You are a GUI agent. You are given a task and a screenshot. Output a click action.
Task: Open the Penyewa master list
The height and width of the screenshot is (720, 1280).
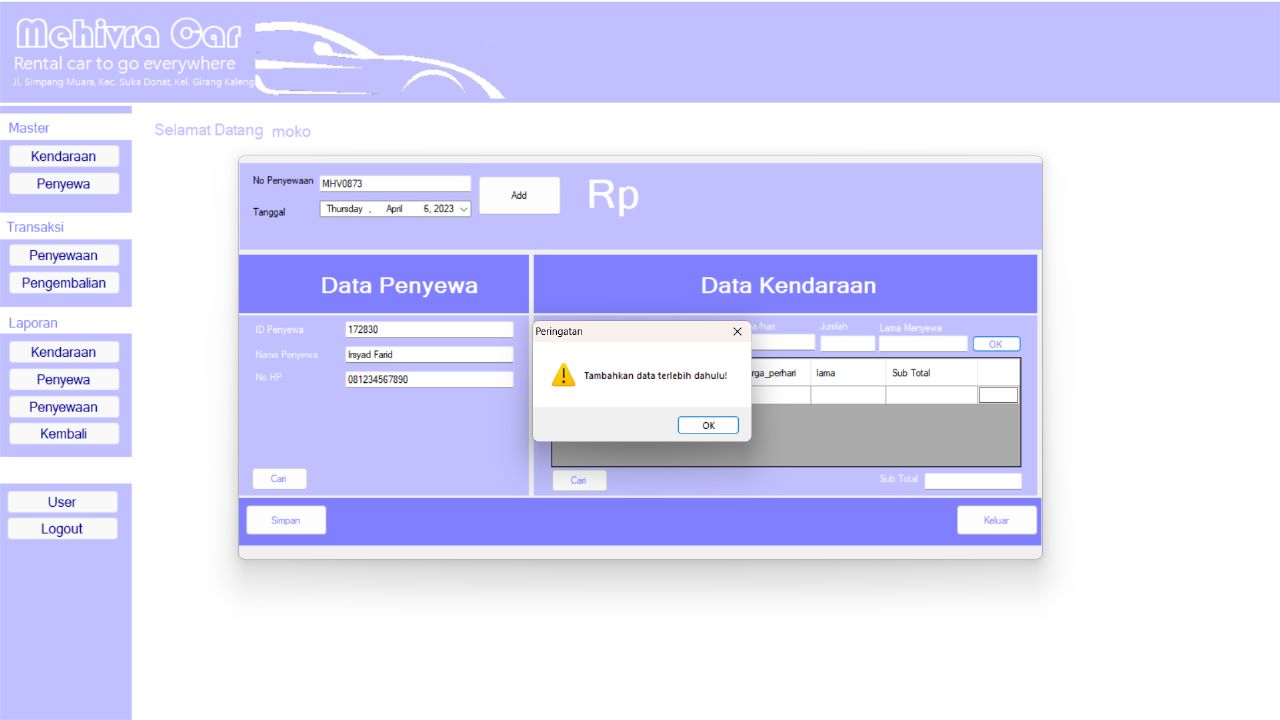[64, 183]
